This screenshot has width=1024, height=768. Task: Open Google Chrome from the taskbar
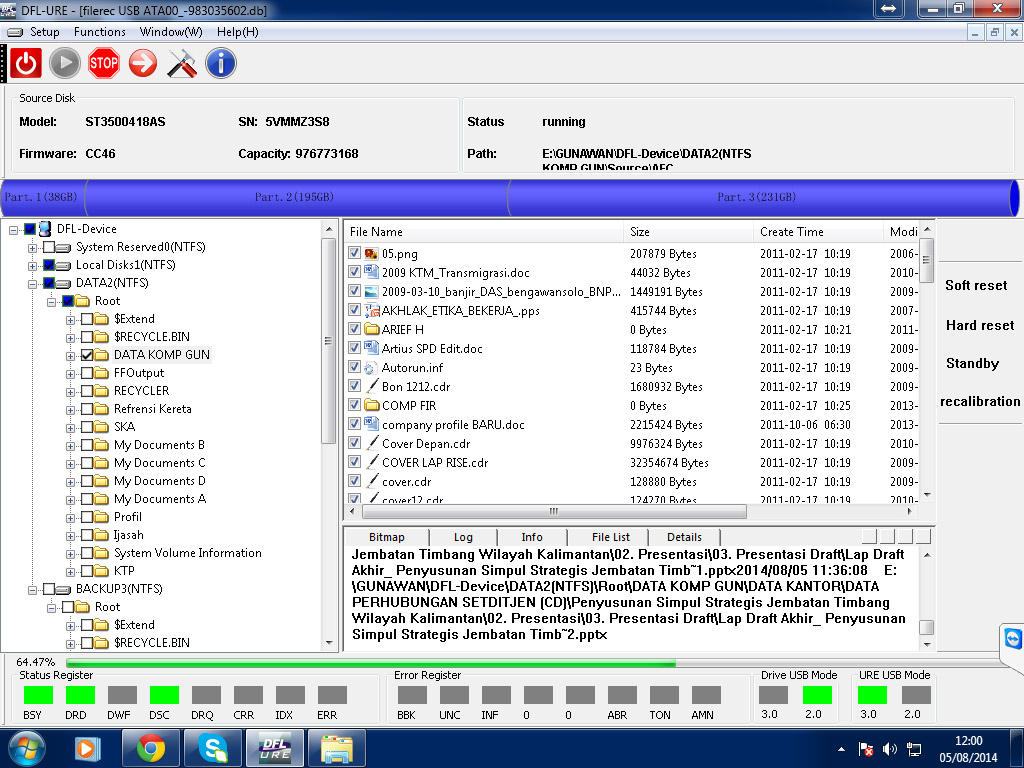(x=151, y=747)
